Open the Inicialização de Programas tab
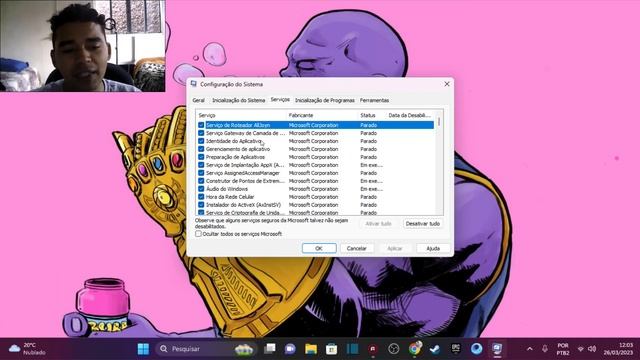The image size is (640, 360). coord(324,100)
